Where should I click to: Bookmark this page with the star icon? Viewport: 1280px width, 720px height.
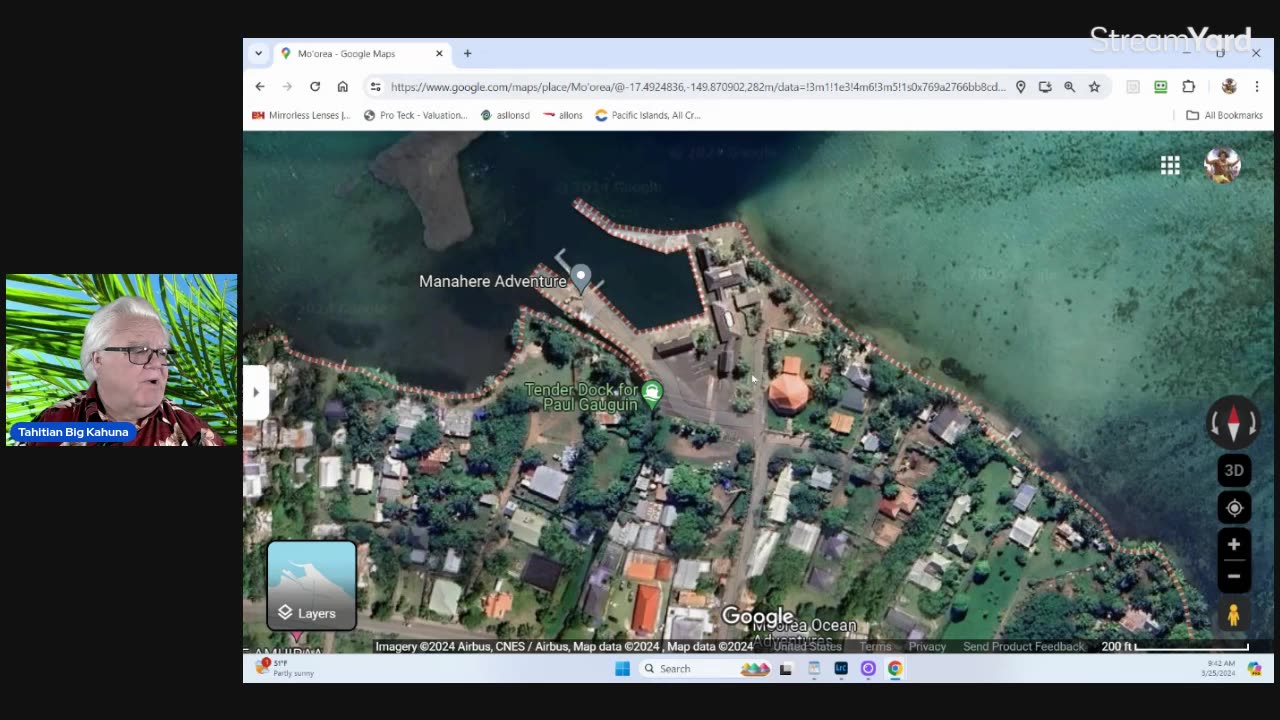click(1094, 87)
